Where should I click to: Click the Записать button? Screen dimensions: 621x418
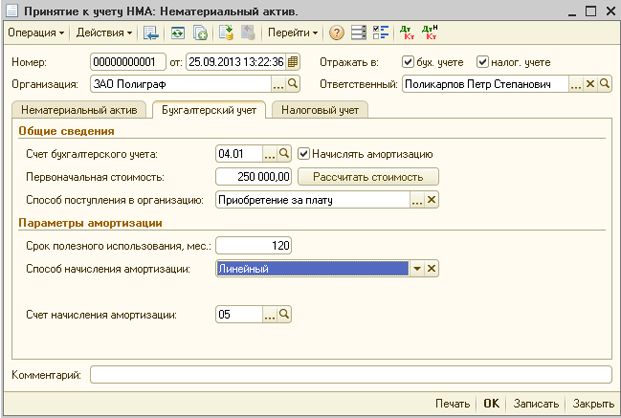coord(536,403)
